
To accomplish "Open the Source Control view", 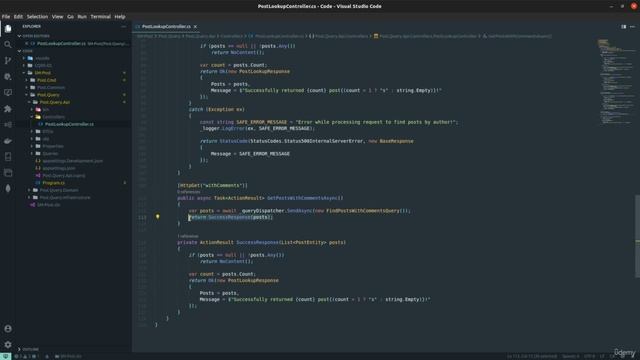I will pyautogui.click(x=8, y=60).
